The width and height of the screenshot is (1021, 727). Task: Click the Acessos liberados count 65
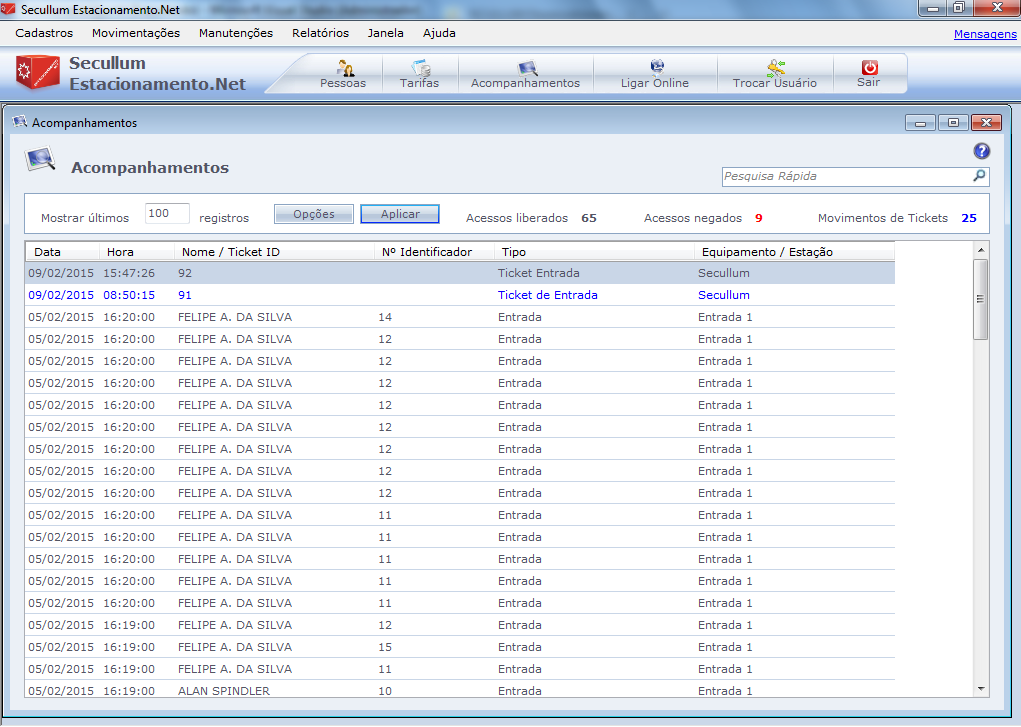pyautogui.click(x=589, y=218)
